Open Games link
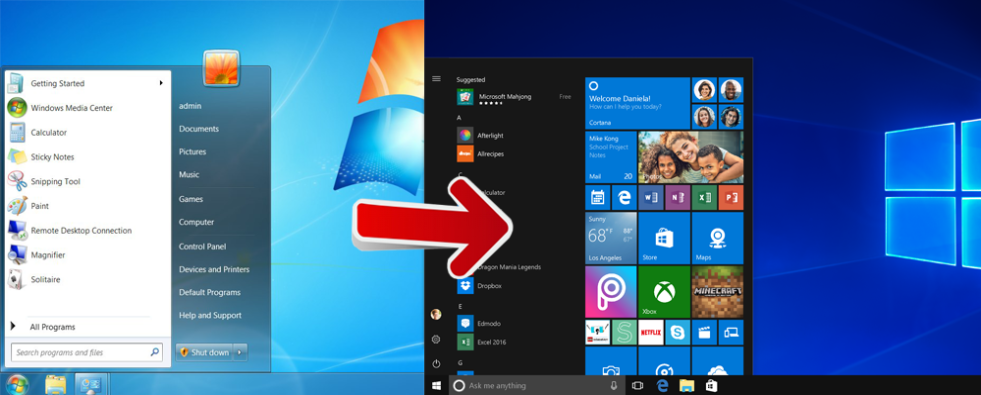981x395 pixels. (x=191, y=199)
